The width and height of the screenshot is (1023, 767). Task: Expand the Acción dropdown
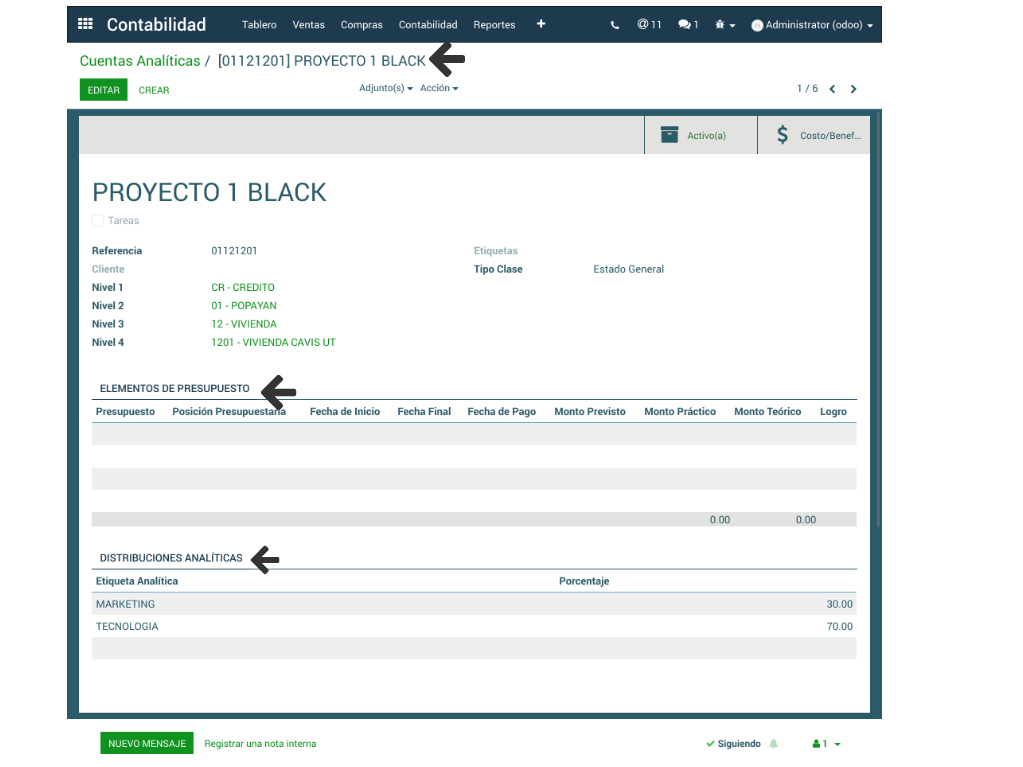[x=439, y=88]
